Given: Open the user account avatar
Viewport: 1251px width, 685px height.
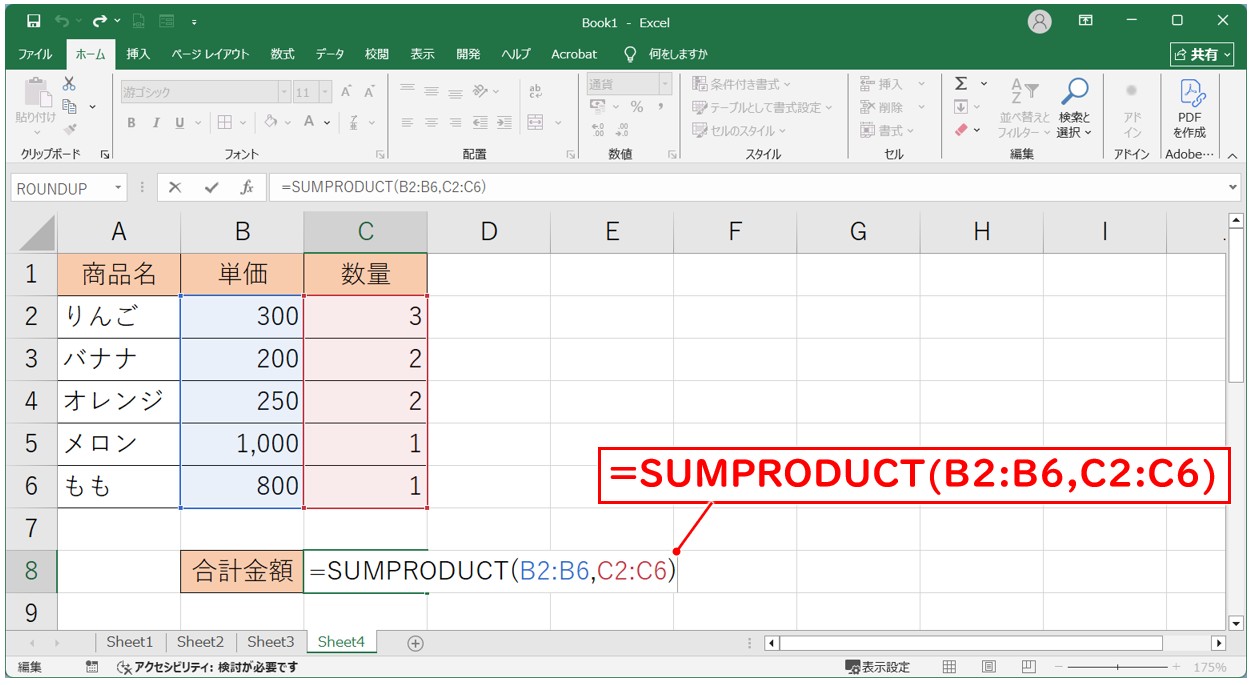Looking at the screenshot, I should 1040,21.
